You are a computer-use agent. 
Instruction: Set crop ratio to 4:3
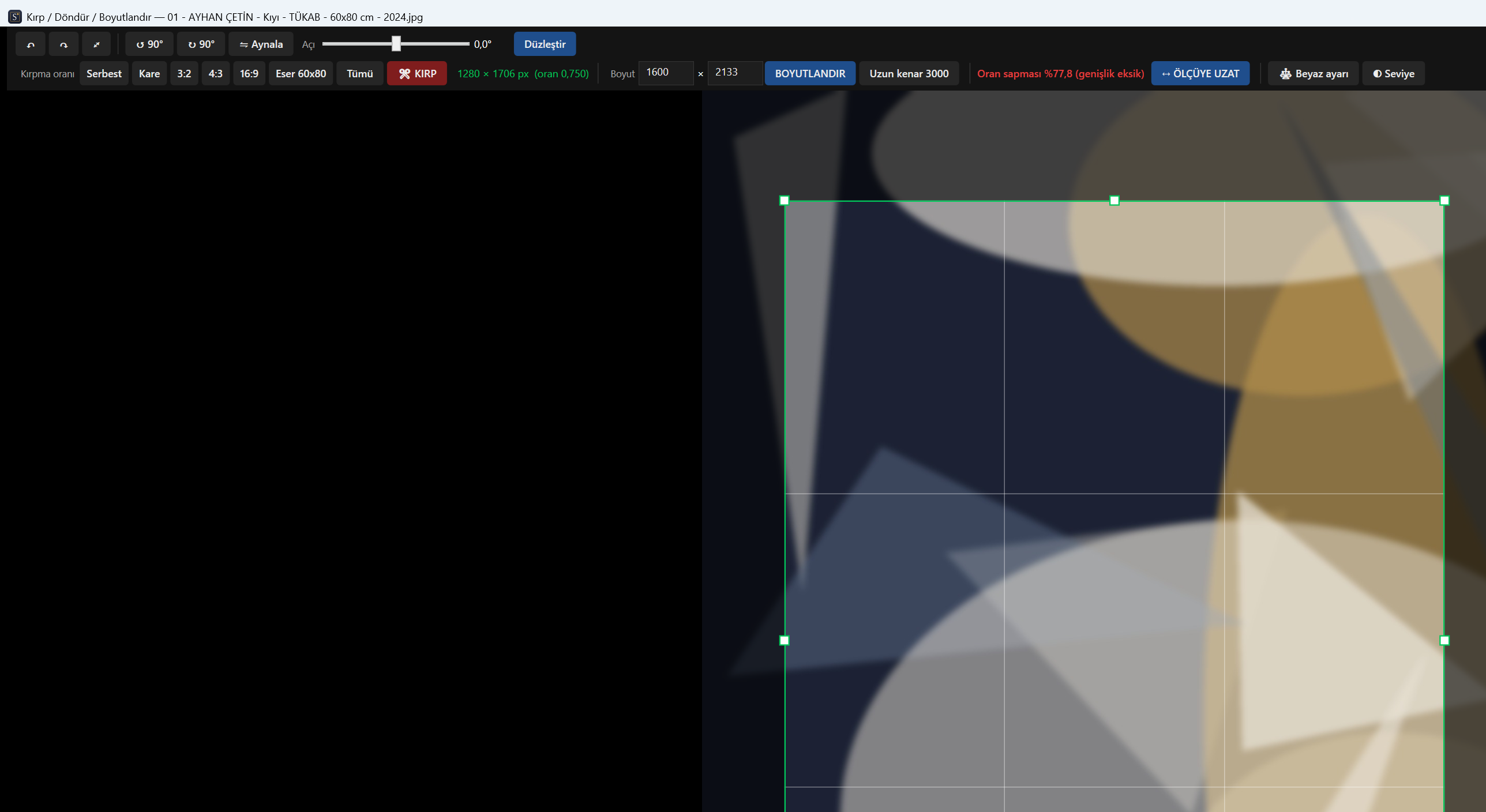pos(215,74)
